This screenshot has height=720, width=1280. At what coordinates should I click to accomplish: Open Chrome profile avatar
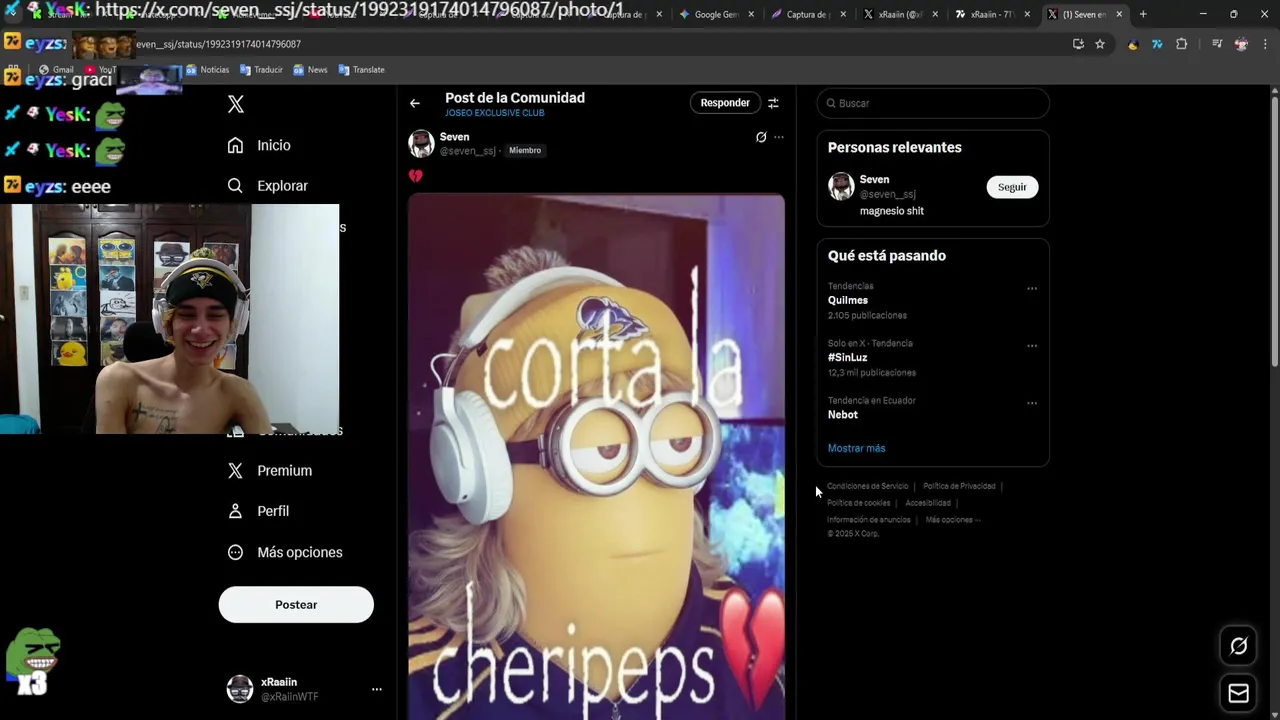[1241, 44]
